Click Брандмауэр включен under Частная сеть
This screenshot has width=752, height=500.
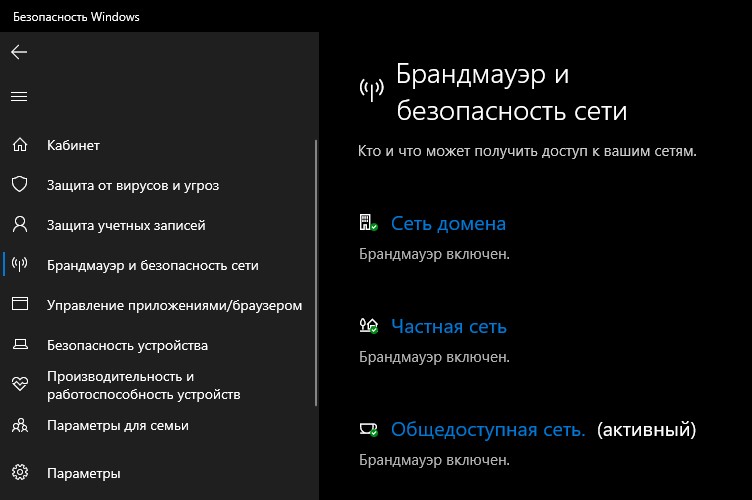435,357
